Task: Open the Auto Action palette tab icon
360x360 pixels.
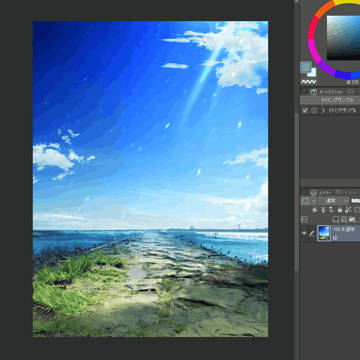Action: click(314, 91)
